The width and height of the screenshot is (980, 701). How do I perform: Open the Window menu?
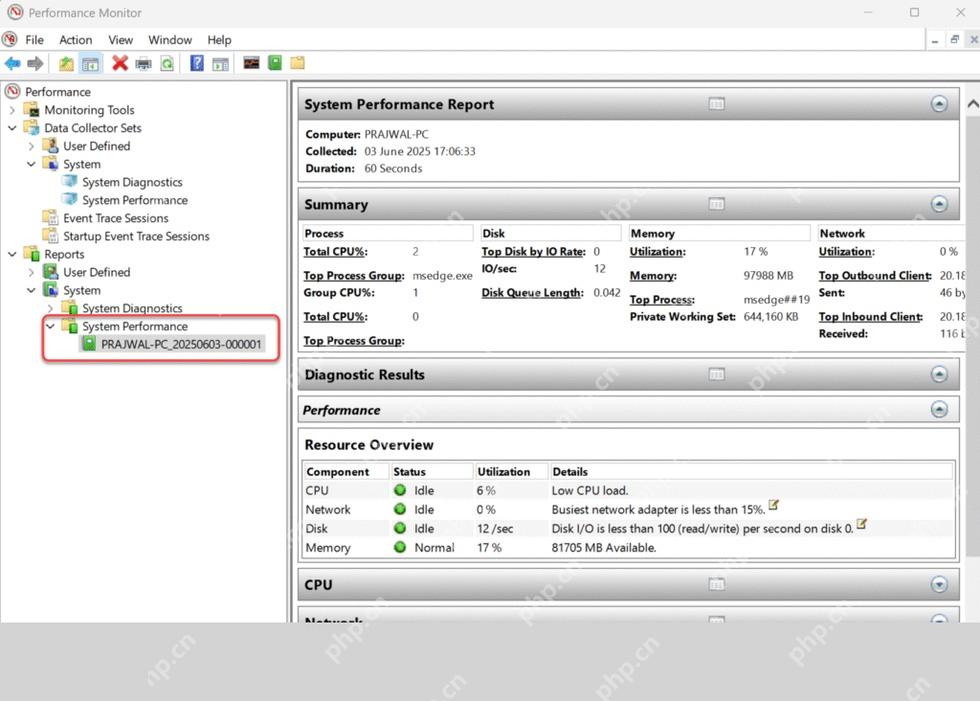point(170,39)
